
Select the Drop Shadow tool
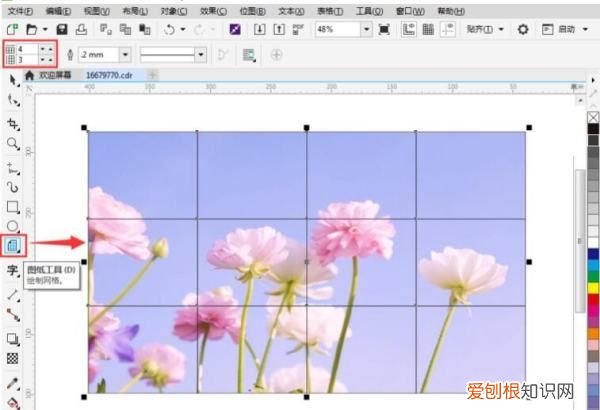13,339
